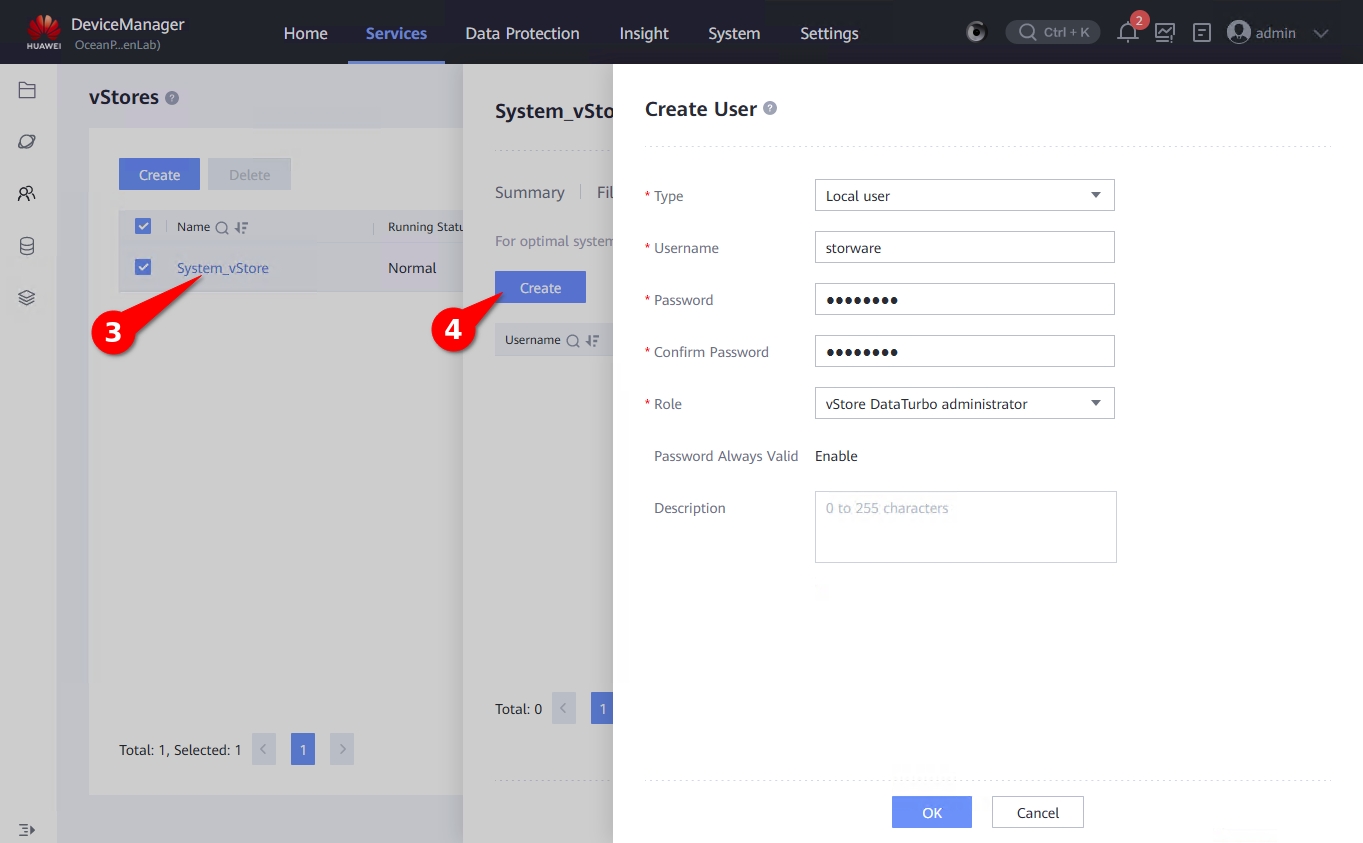Switch to the Insight menu
1363x843 pixels.
pos(644,33)
